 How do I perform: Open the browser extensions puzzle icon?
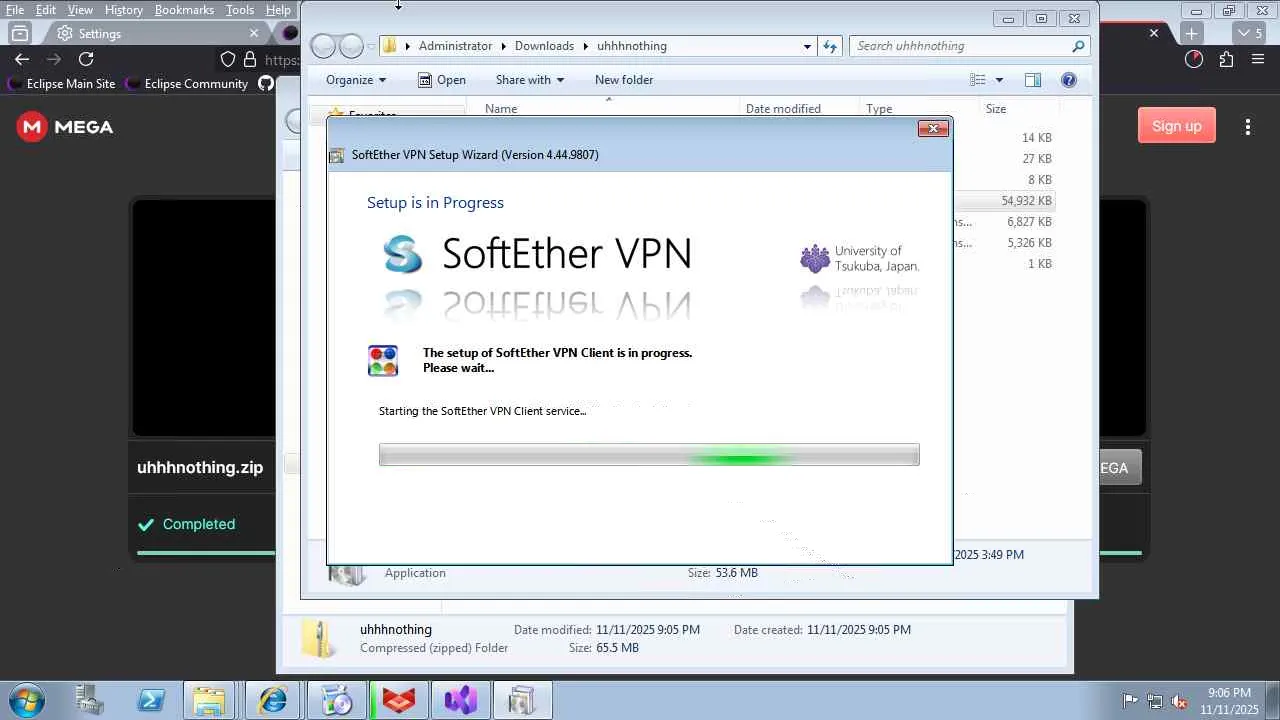tap(1226, 59)
